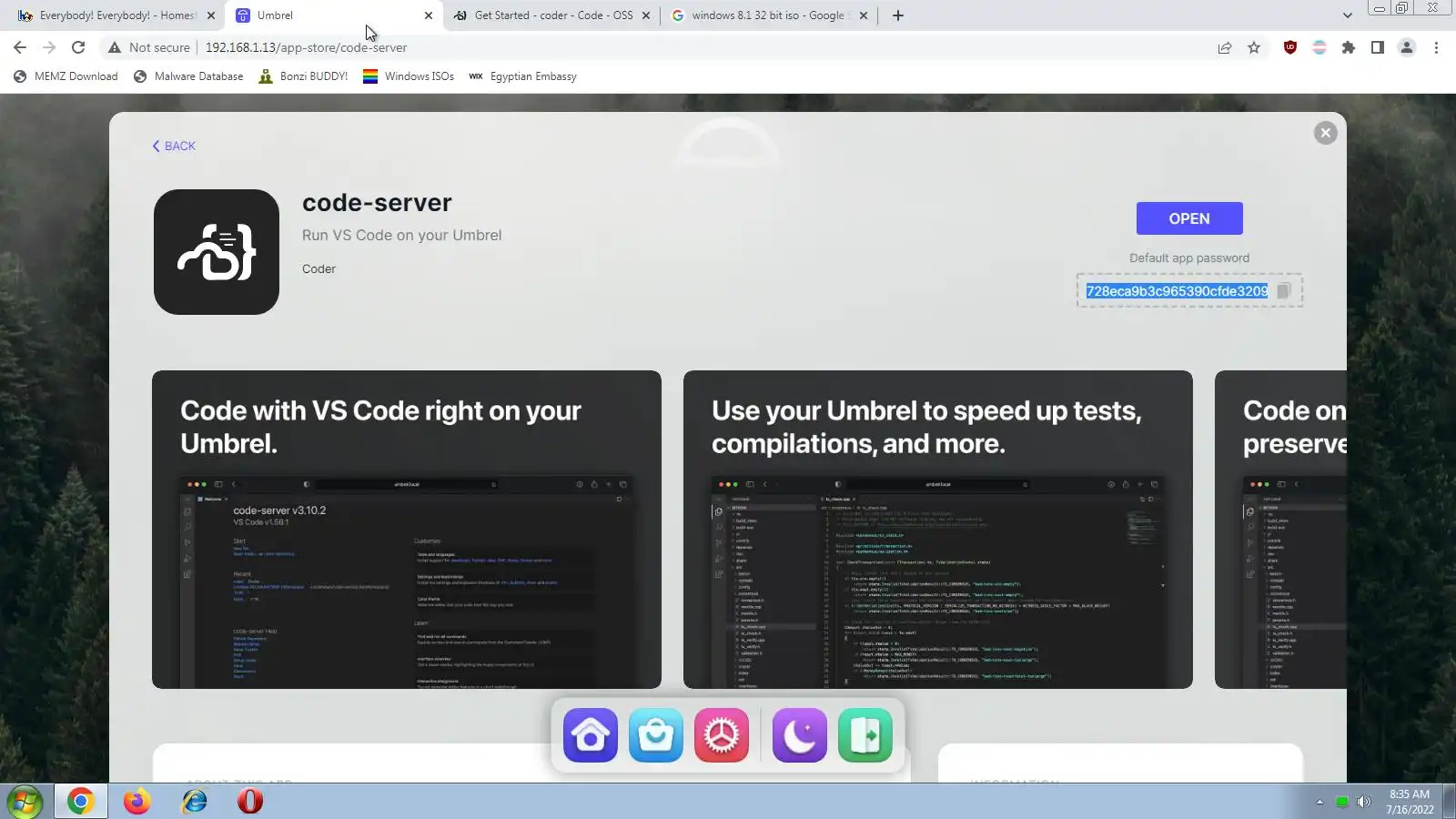Open the Chrome three-dot menu

click(1436, 47)
